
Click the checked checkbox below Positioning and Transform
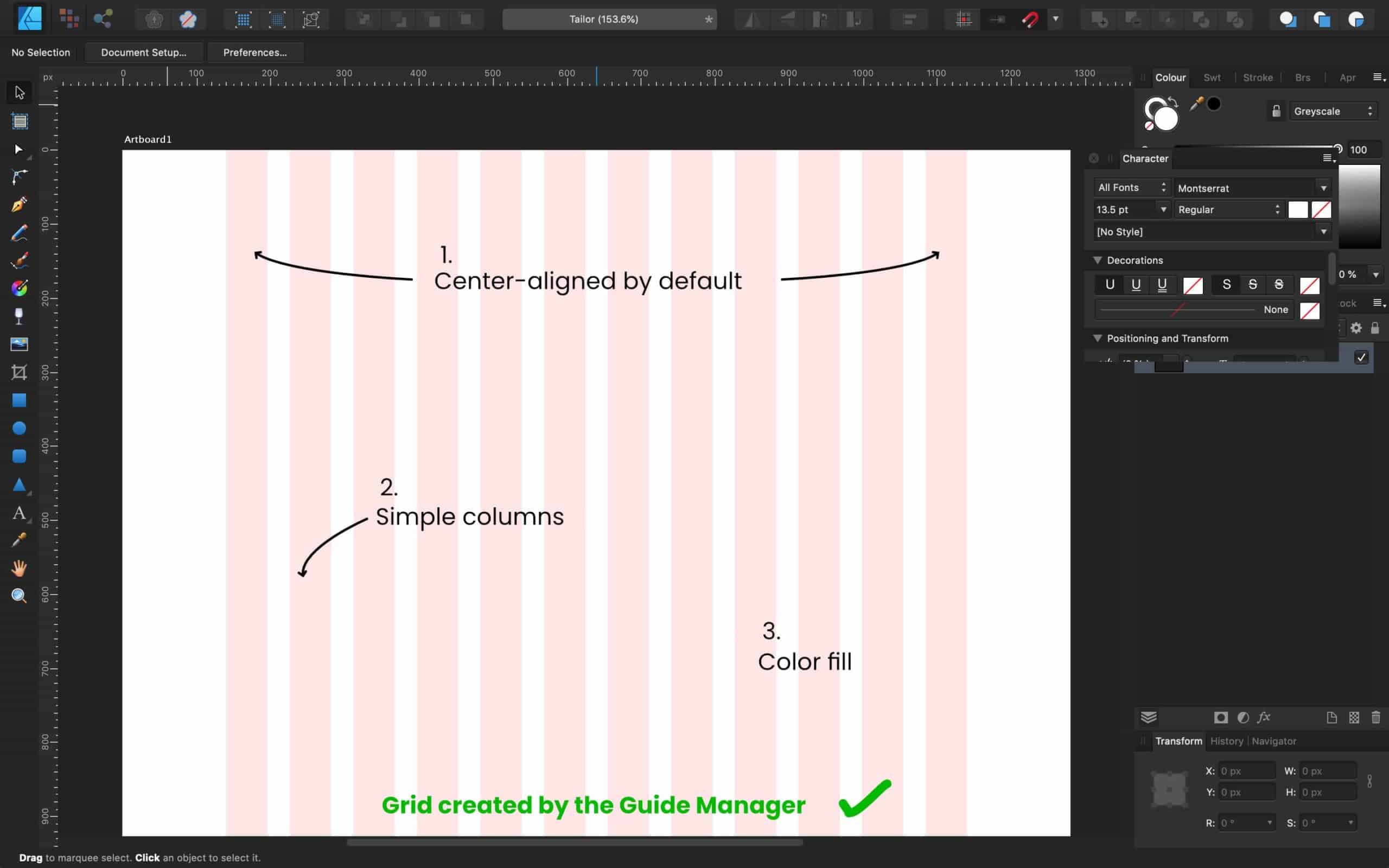click(1361, 357)
